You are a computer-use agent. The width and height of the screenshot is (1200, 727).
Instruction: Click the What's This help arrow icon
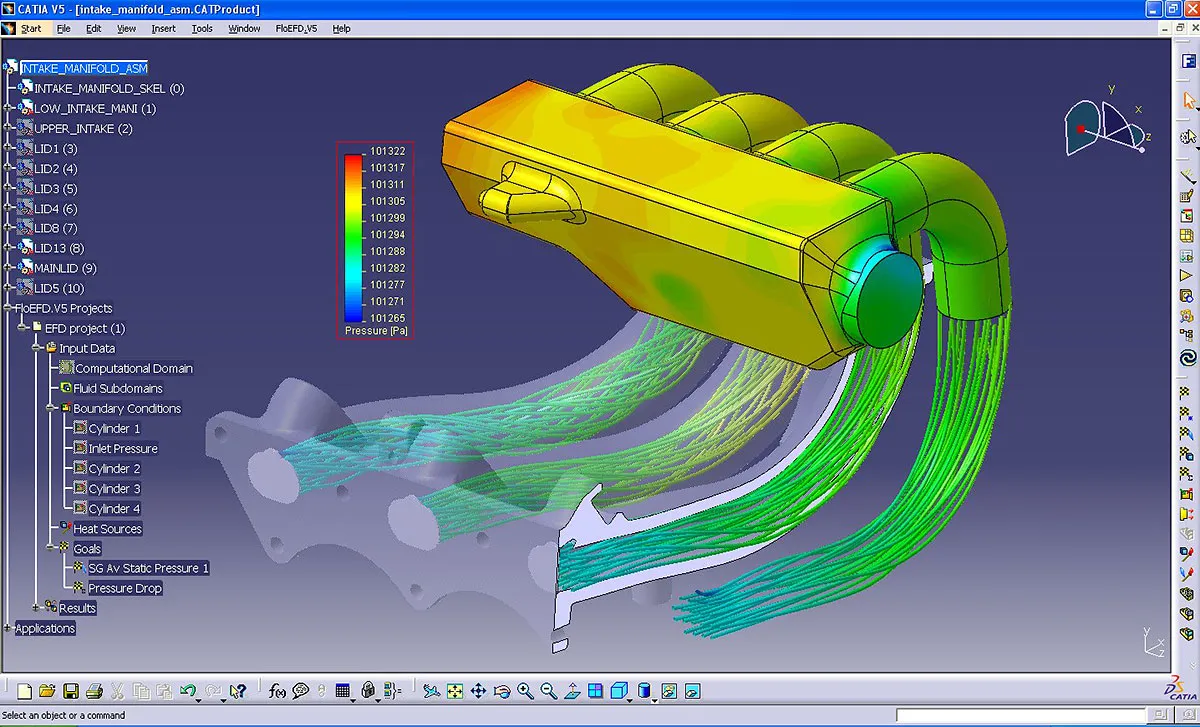(x=238, y=690)
